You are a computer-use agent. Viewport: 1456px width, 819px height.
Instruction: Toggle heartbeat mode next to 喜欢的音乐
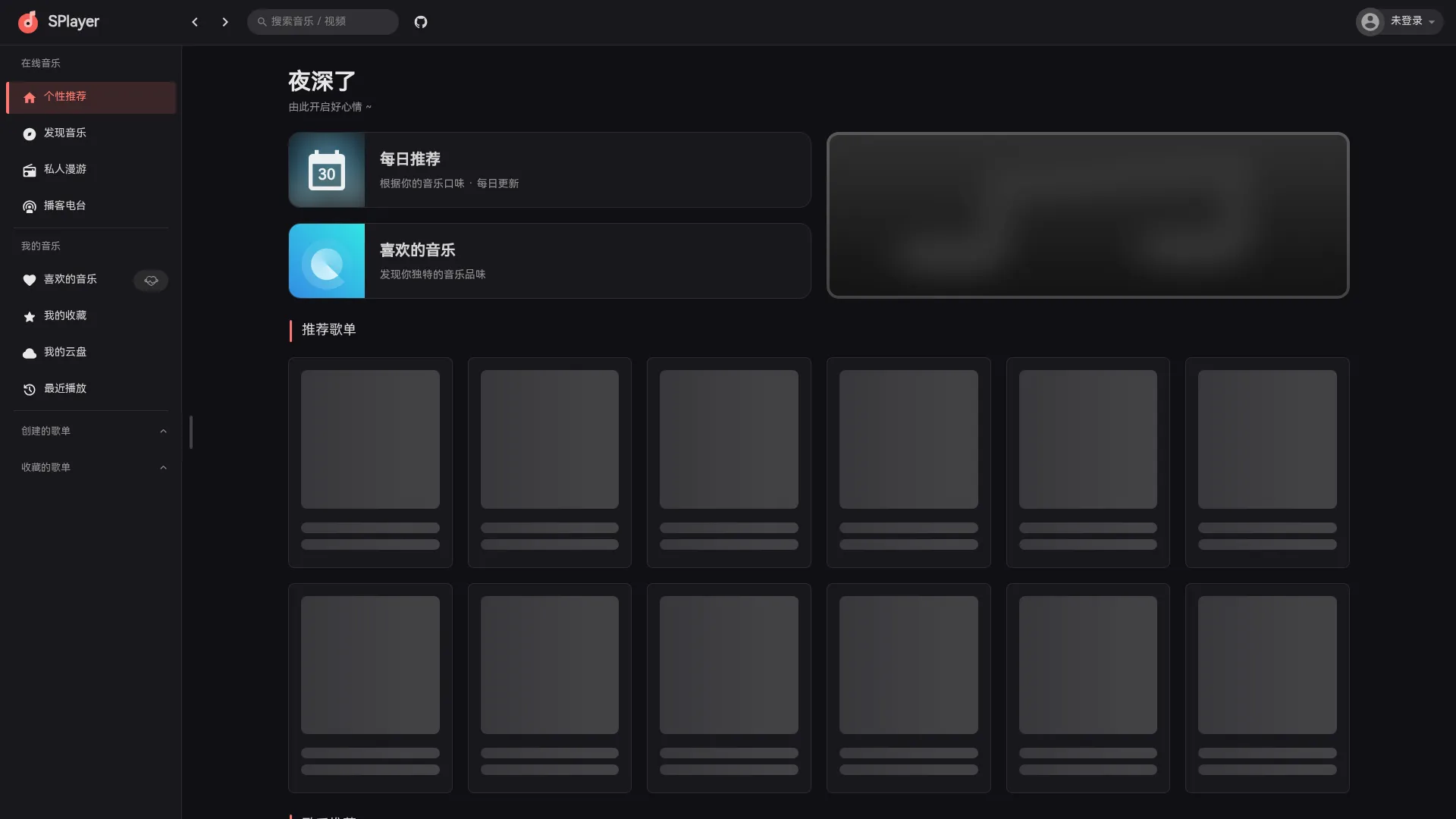click(x=151, y=281)
